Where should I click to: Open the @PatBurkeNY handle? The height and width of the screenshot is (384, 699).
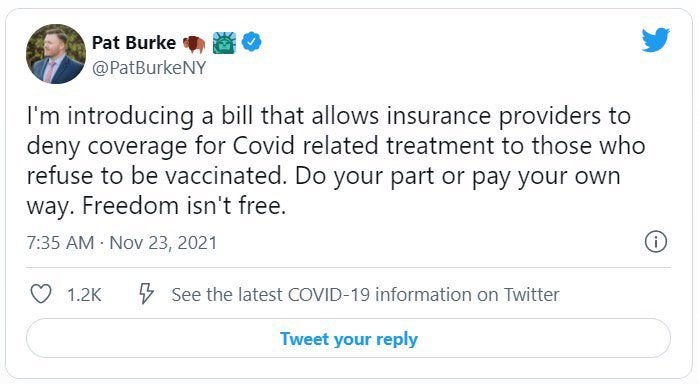tap(149, 68)
